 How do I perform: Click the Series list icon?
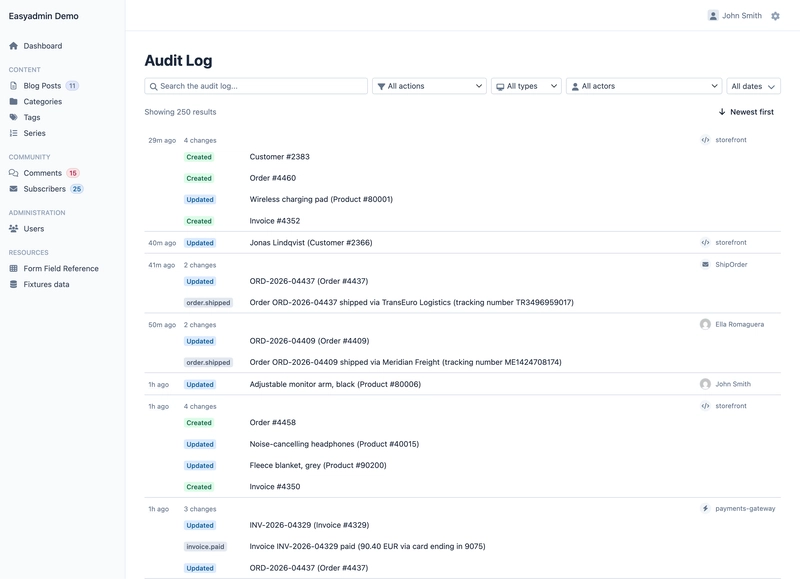(x=14, y=133)
